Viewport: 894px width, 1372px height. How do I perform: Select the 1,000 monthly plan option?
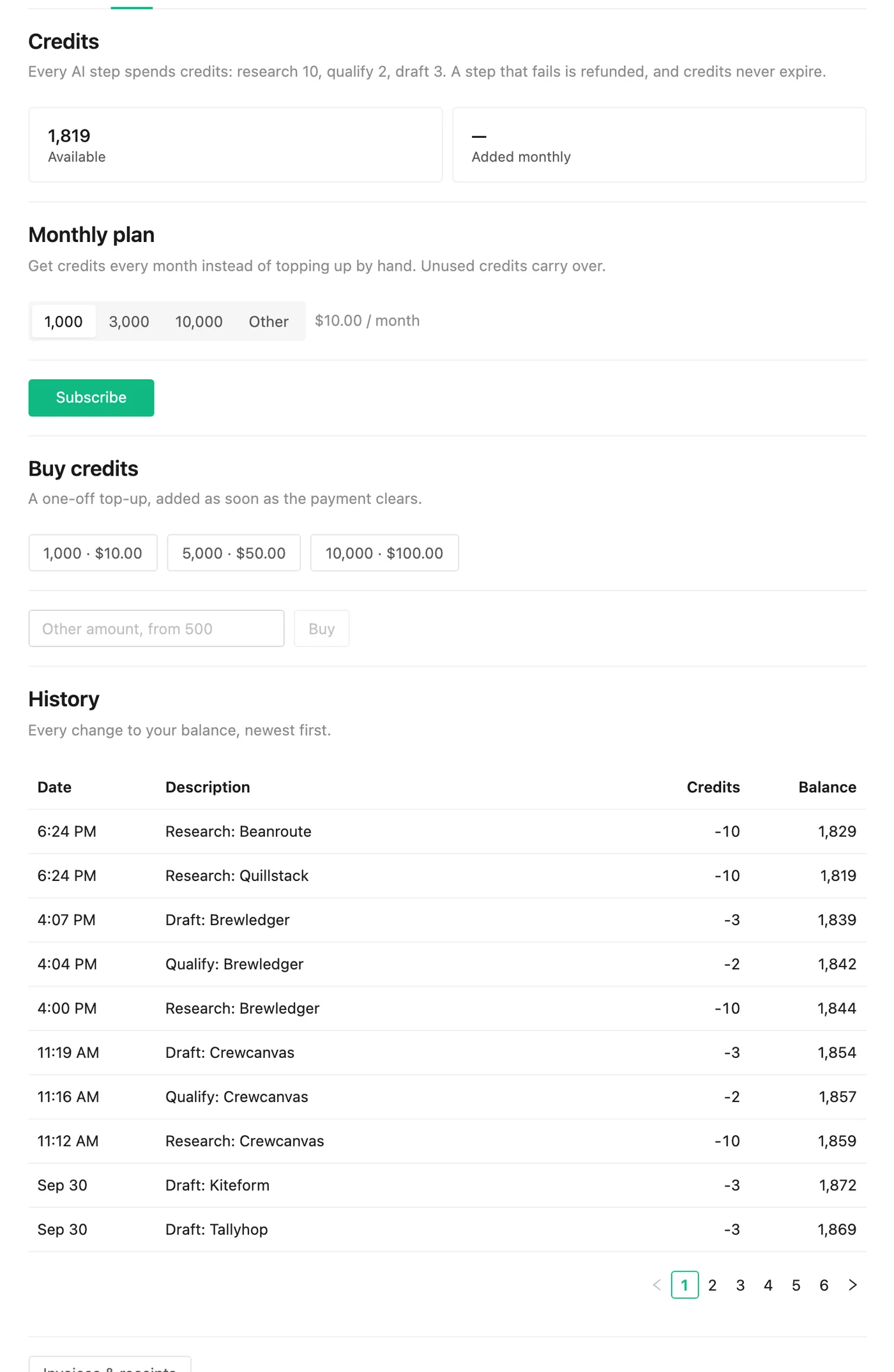coord(63,321)
